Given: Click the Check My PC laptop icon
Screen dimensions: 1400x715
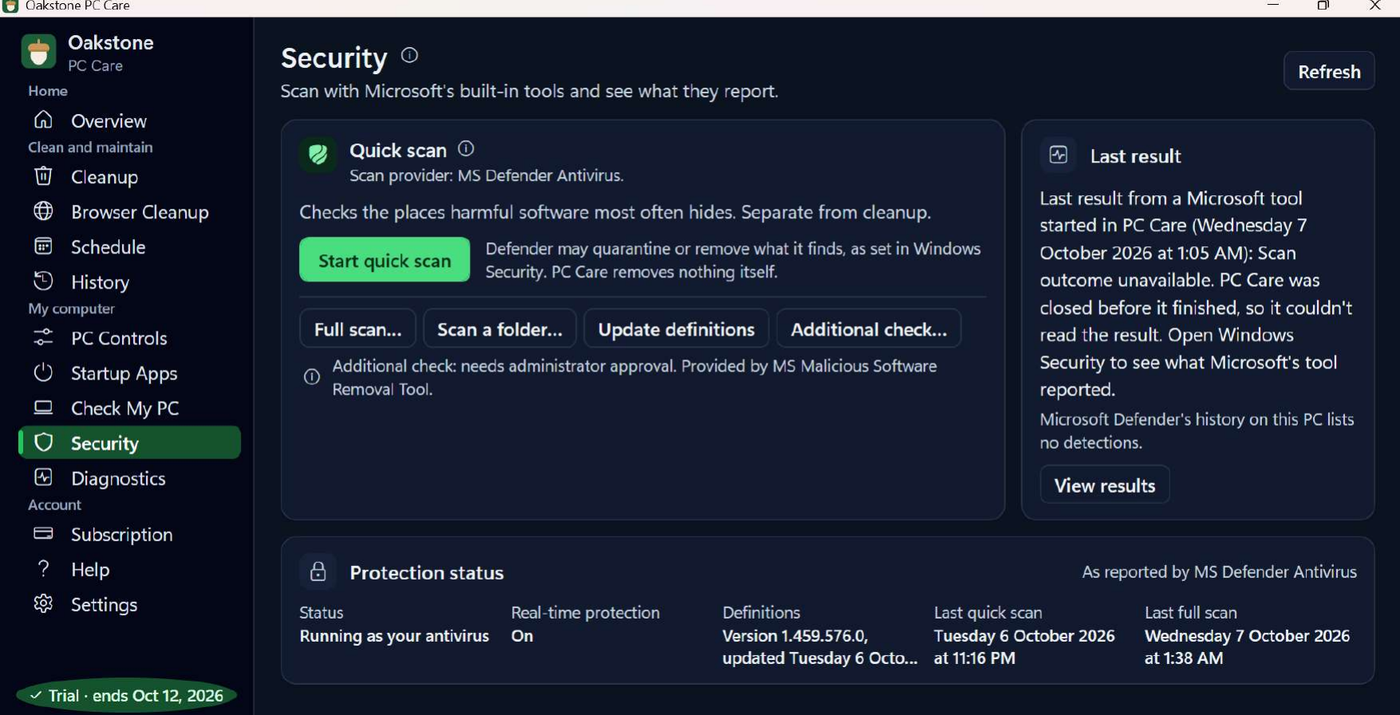Looking at the screenshot, I should 43,407.
